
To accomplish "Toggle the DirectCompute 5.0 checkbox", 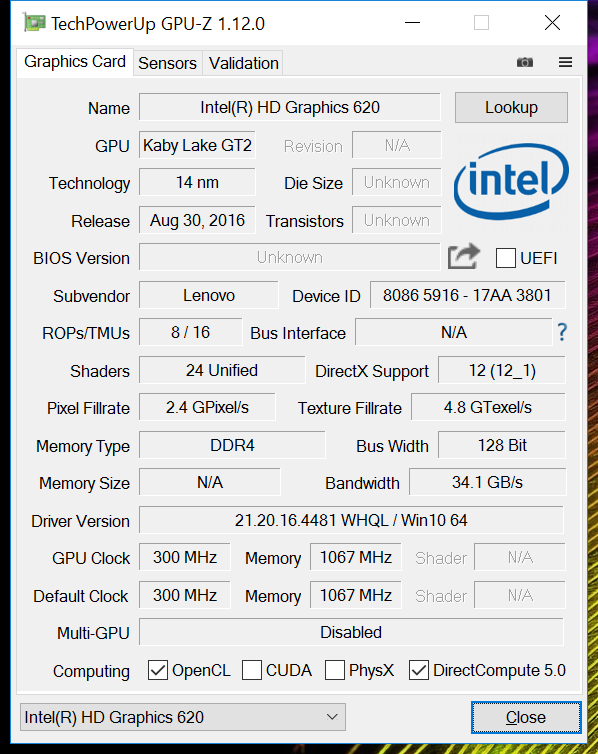I will click(419, 670).
